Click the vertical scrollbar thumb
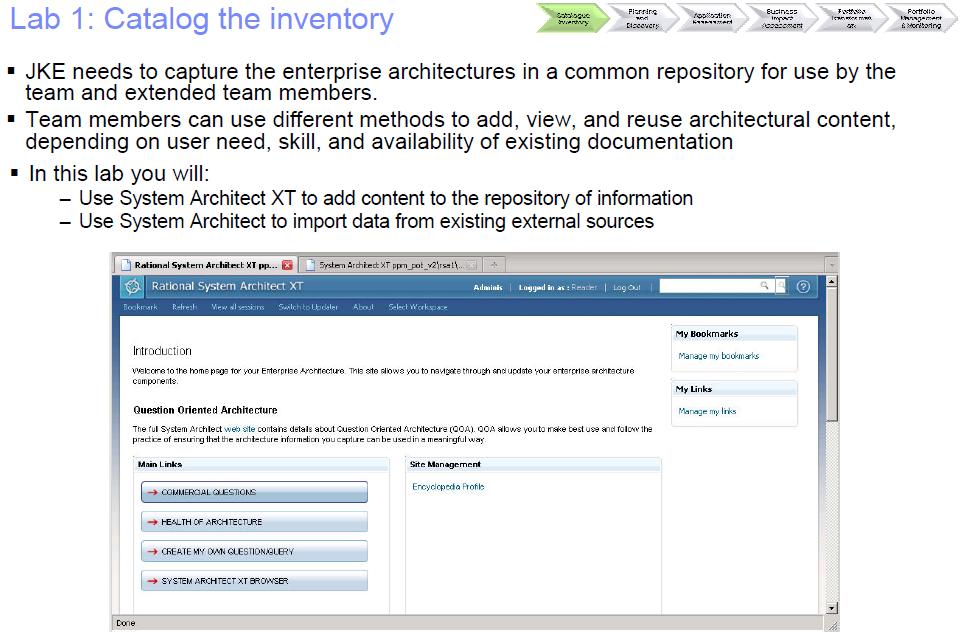Viewport: 964px width, 642px height. [831, 354]
